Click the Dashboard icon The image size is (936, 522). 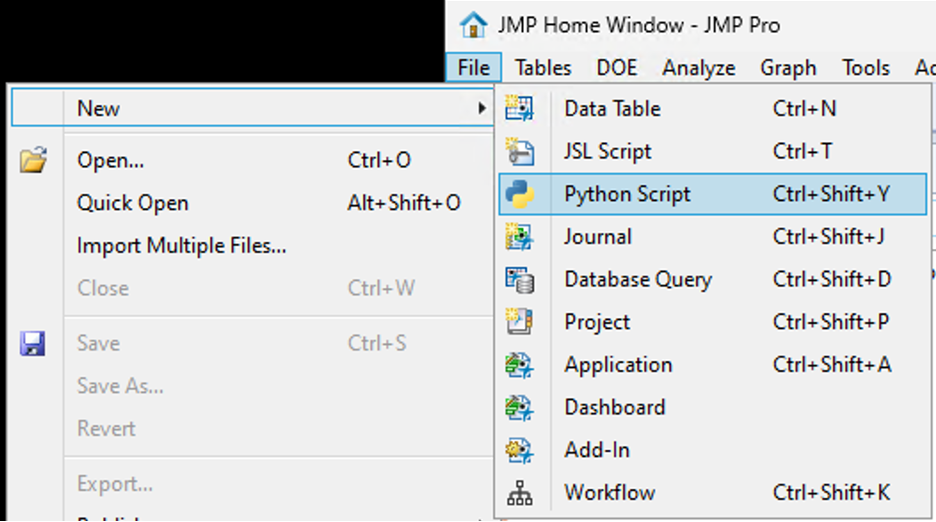[520, 407]
